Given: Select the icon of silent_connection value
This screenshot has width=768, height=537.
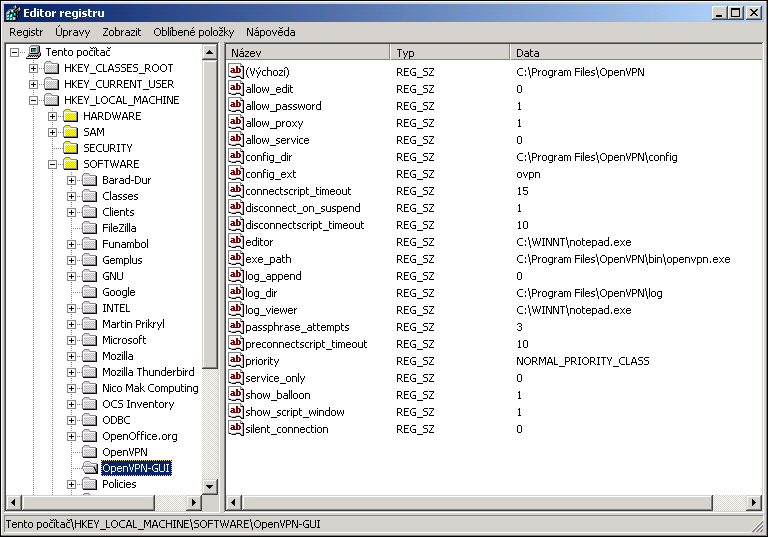Looking at the screenshot, I should pyautogui.click(x=236, y=428).
